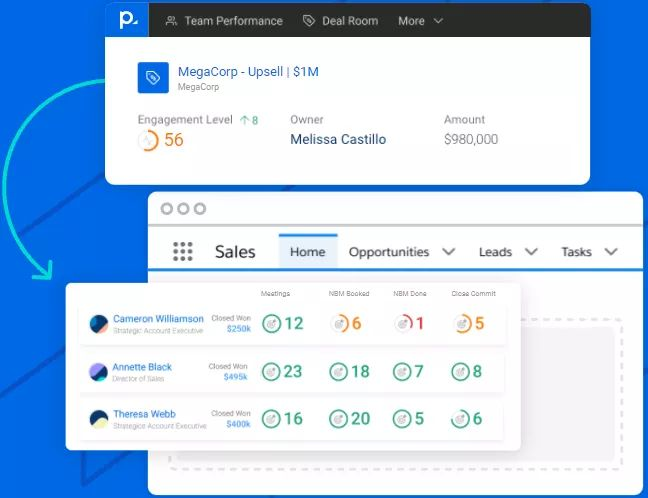Viewport: 648px width, 498px height.
Task: Open the Deal Room tab
Action: [341, 21]
